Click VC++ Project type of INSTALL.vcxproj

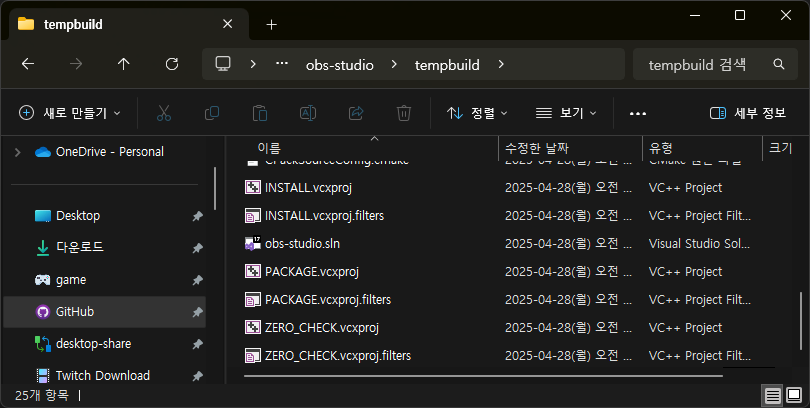[x=685, y=187]
